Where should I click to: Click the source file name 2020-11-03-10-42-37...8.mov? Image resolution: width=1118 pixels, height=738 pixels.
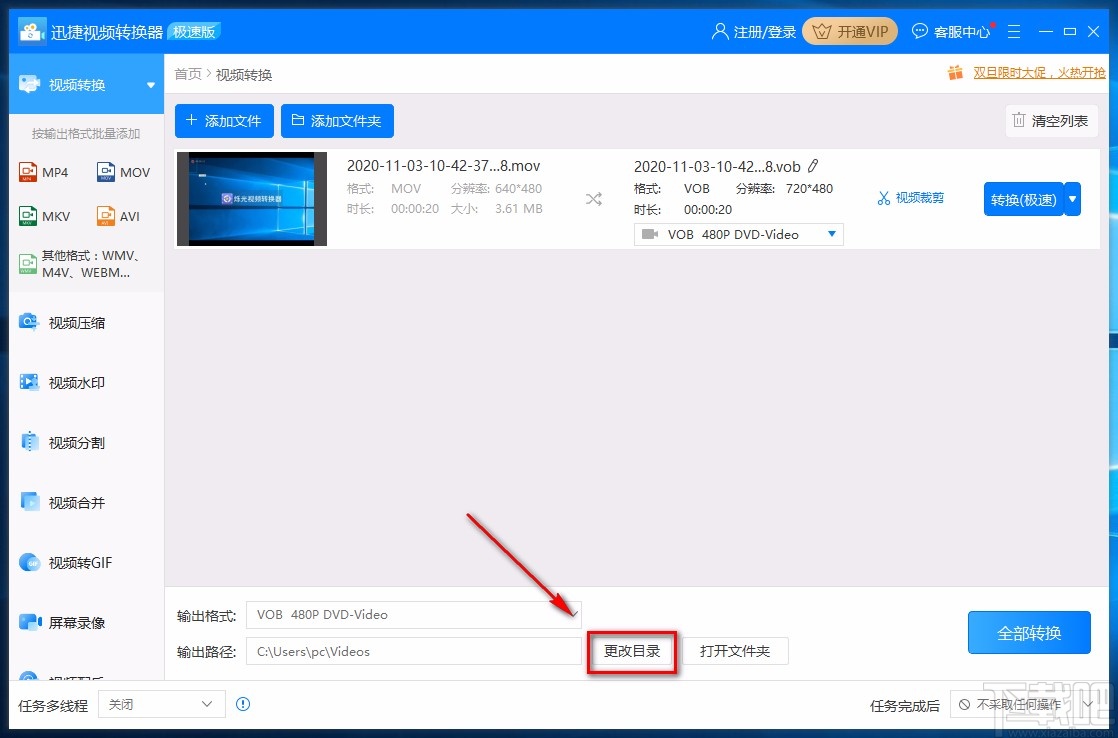tap(443, 166)
